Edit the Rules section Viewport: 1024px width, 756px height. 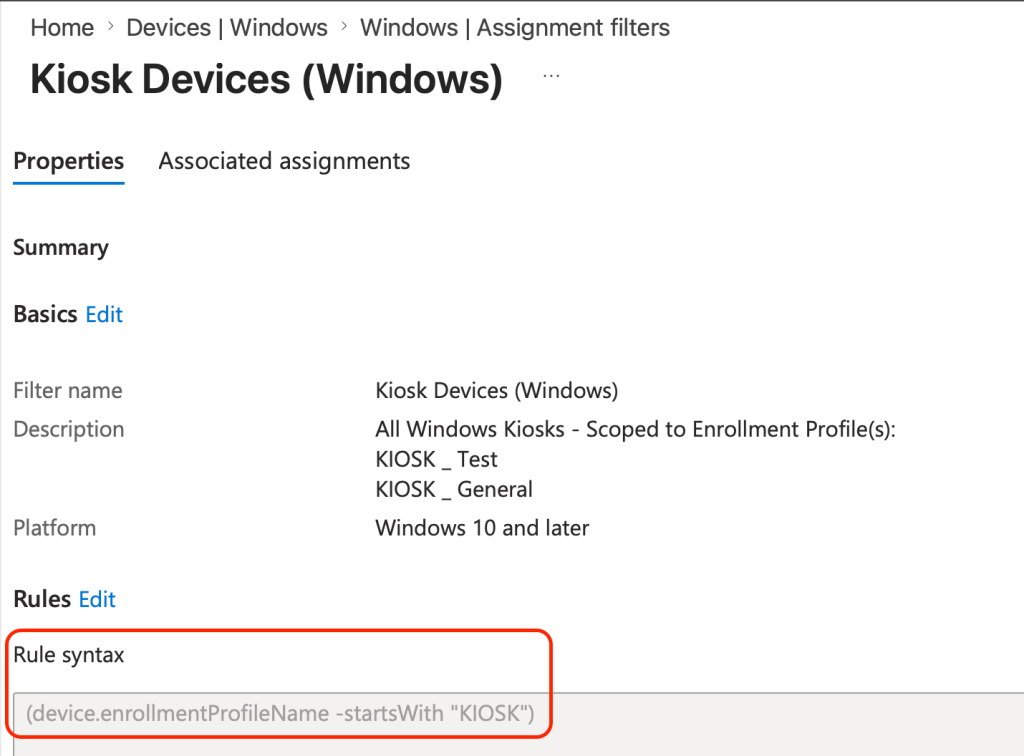click(x=97, y=599)
